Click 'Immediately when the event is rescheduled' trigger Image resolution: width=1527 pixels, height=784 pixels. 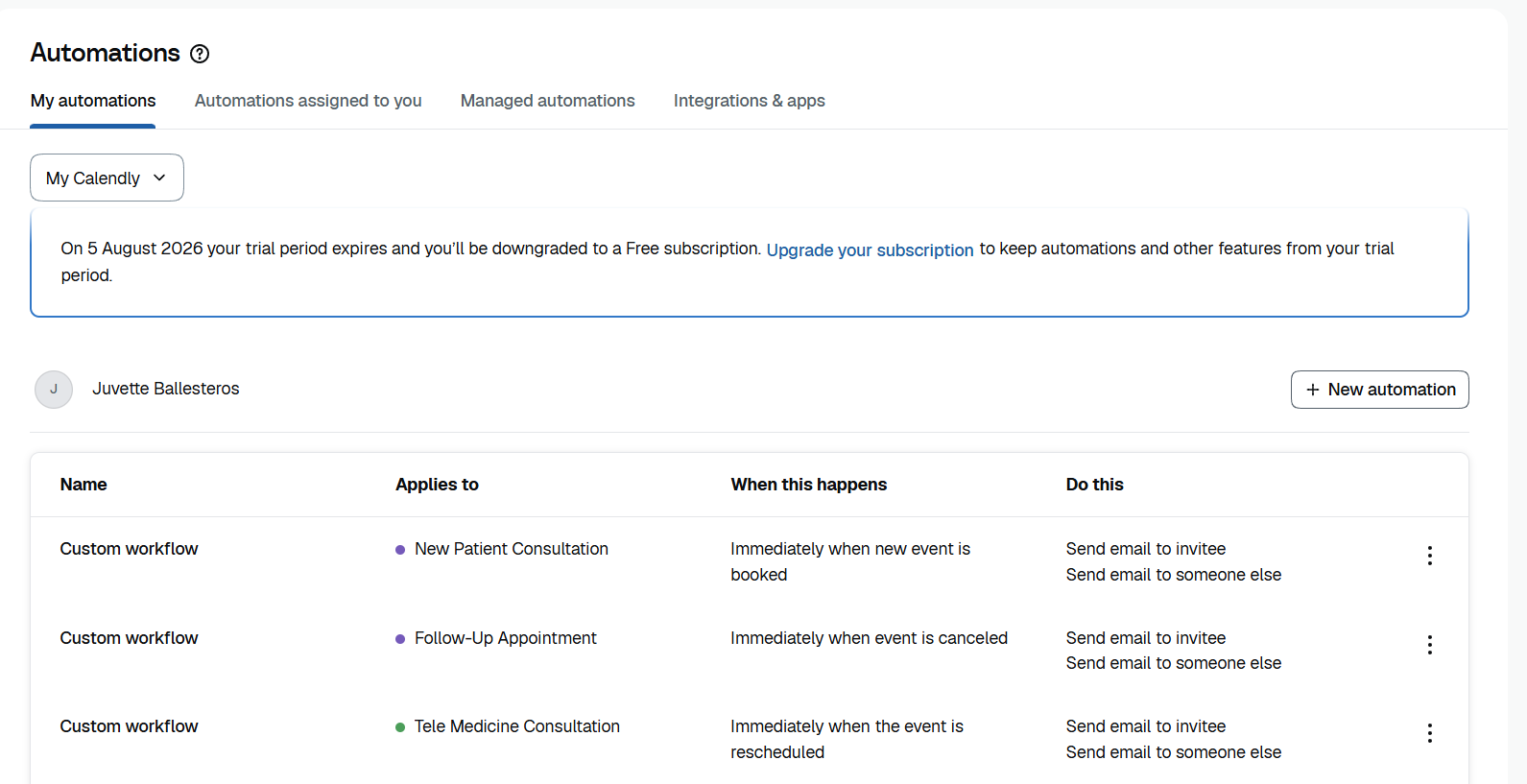pyautogui.click(x=847, y=739)
